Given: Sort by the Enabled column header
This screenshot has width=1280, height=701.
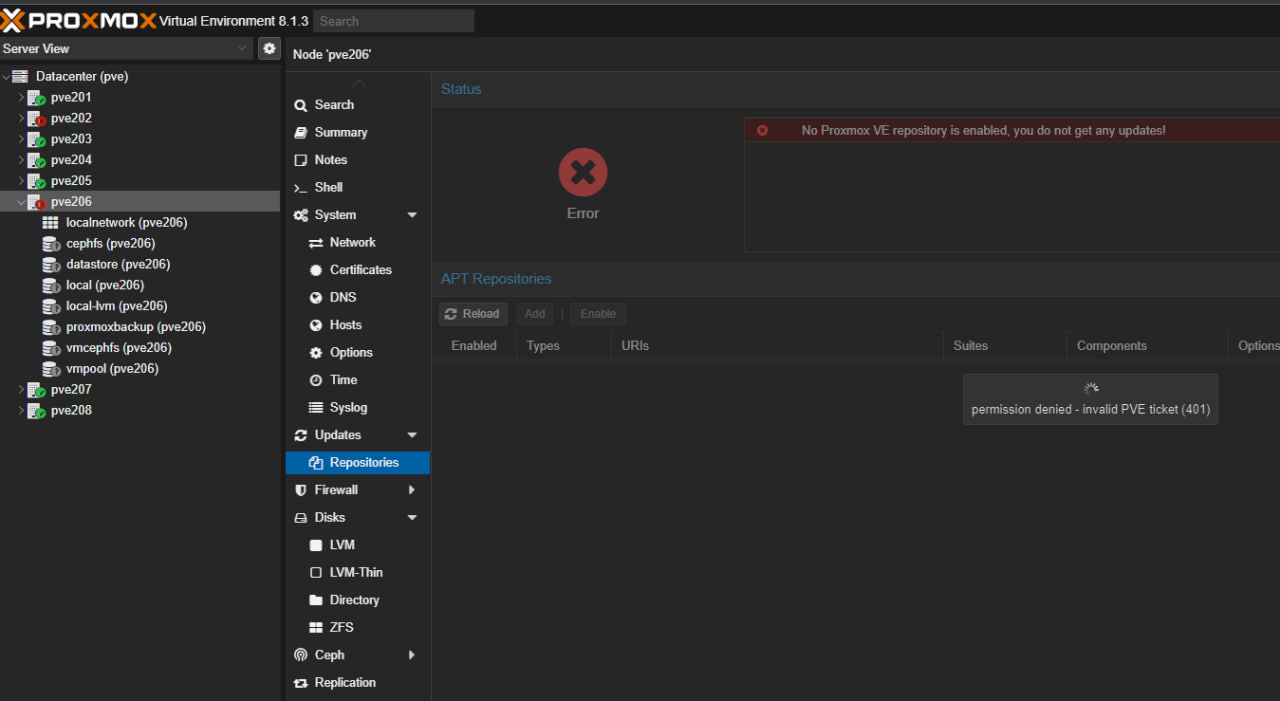Looking at the screenshot, I should [474, 346].
